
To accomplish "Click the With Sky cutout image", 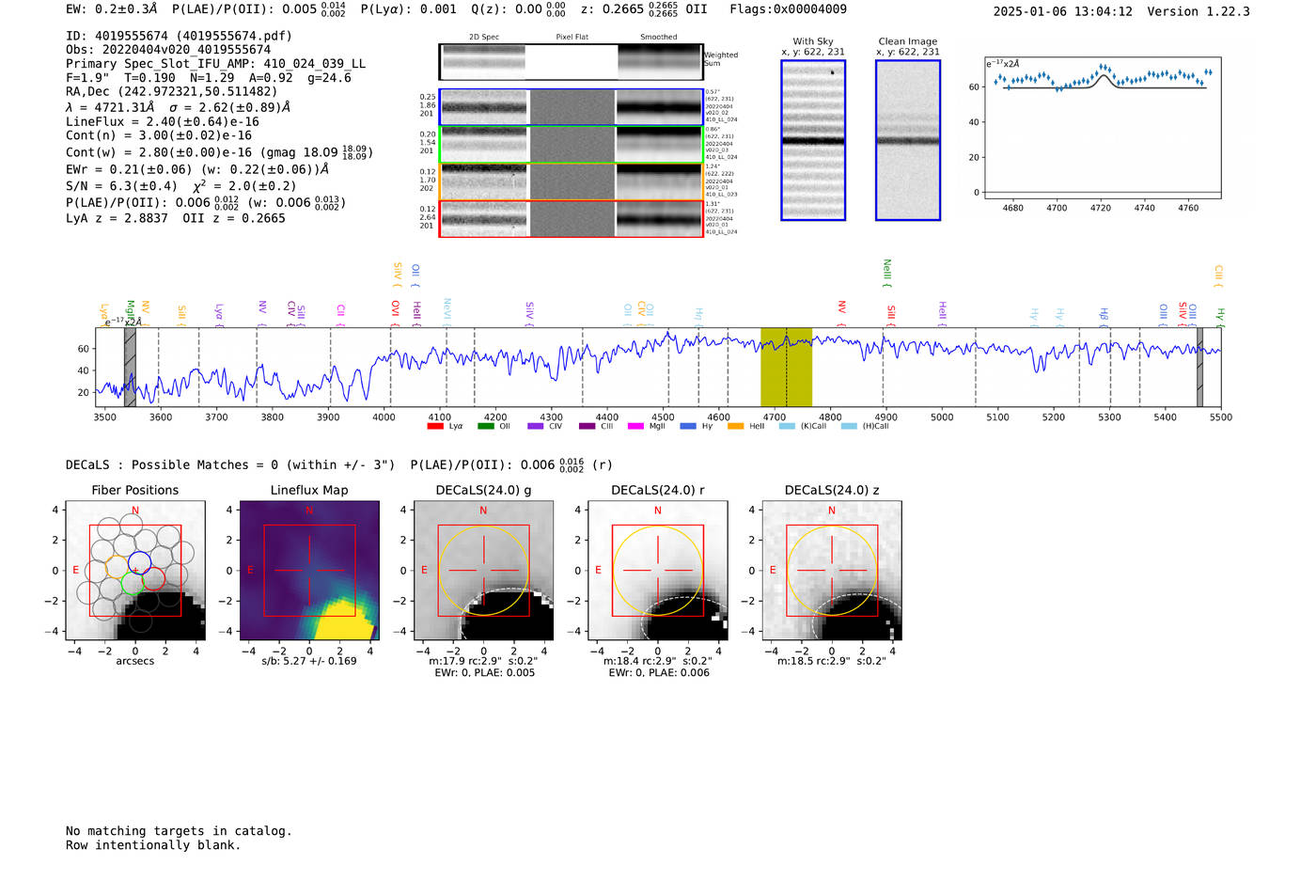I will click(x=813, y=140).
